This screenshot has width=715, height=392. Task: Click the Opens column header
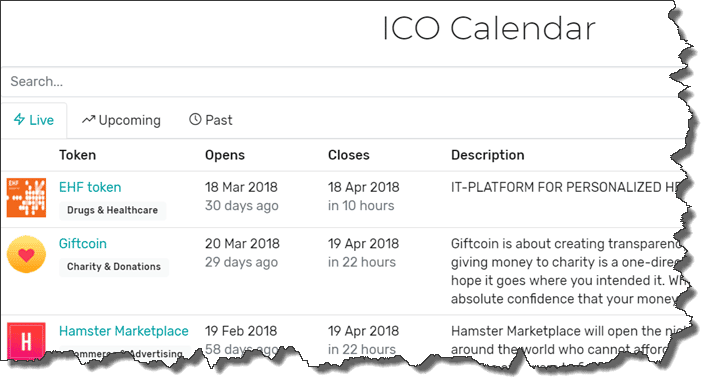click(x=225, y=155)
